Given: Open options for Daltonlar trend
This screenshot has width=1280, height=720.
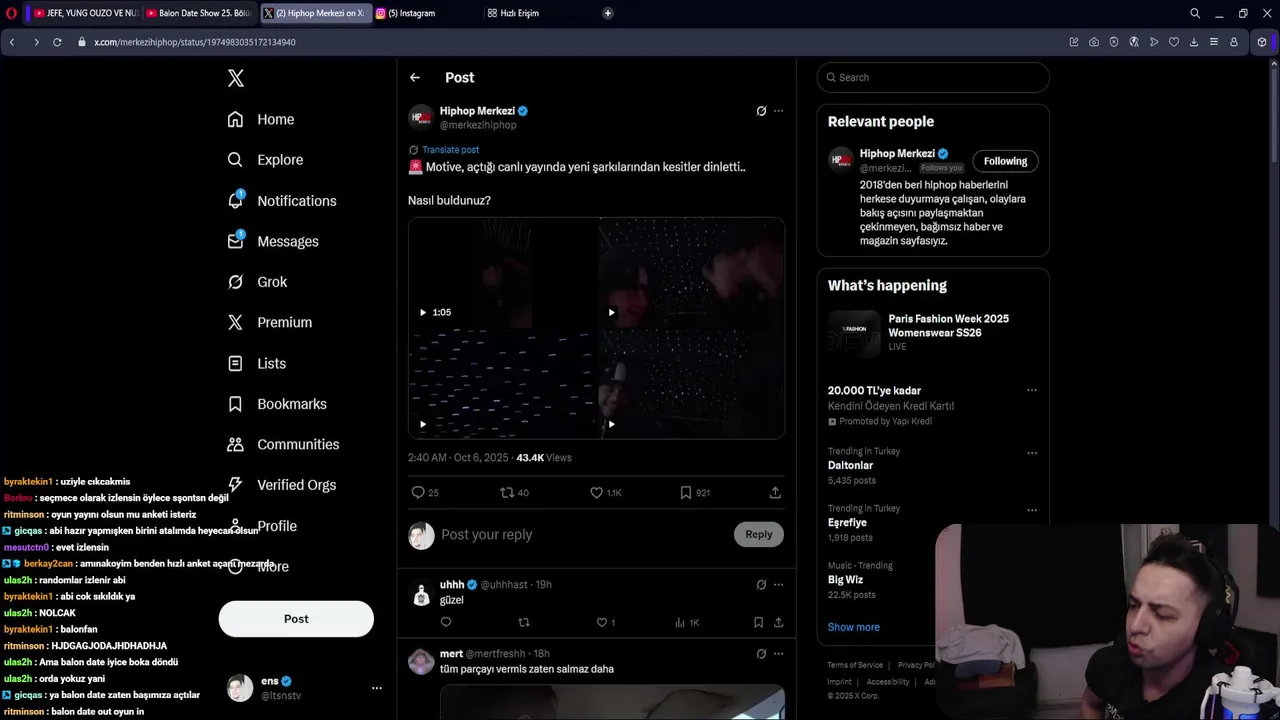Looking at the screenshot, I should 1032,452.
